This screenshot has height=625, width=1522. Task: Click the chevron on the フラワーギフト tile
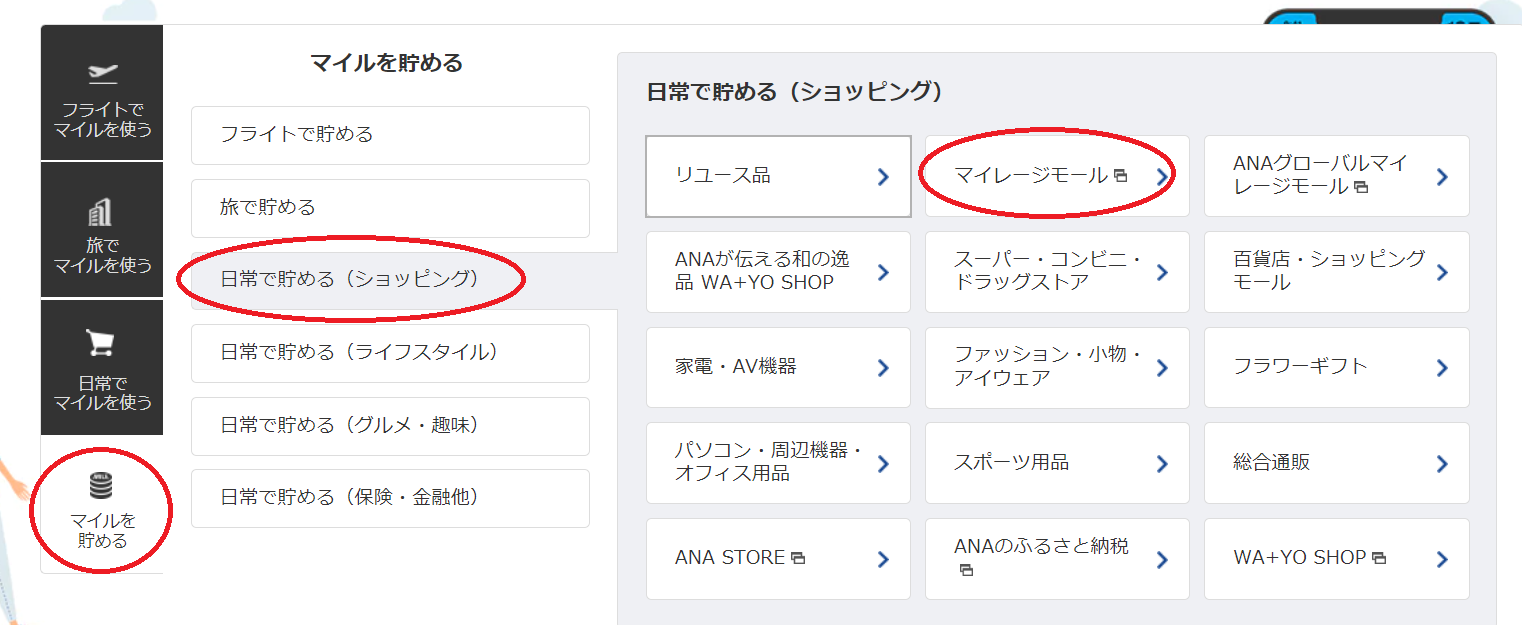tap(1441, 368)
